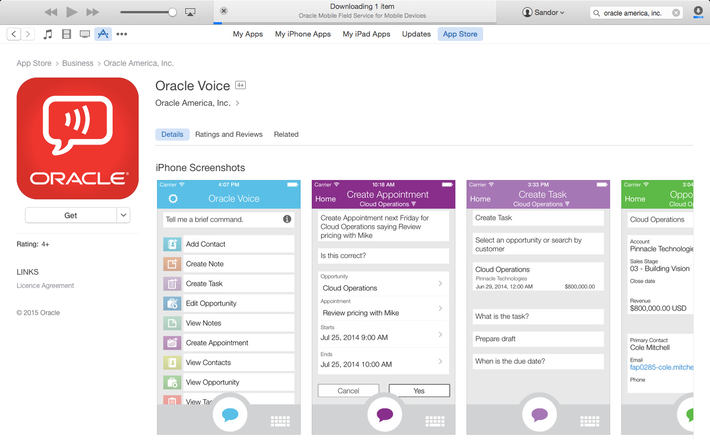
Task: Open the more libraries ellipsis menu
Action: (x=121, y=34)
